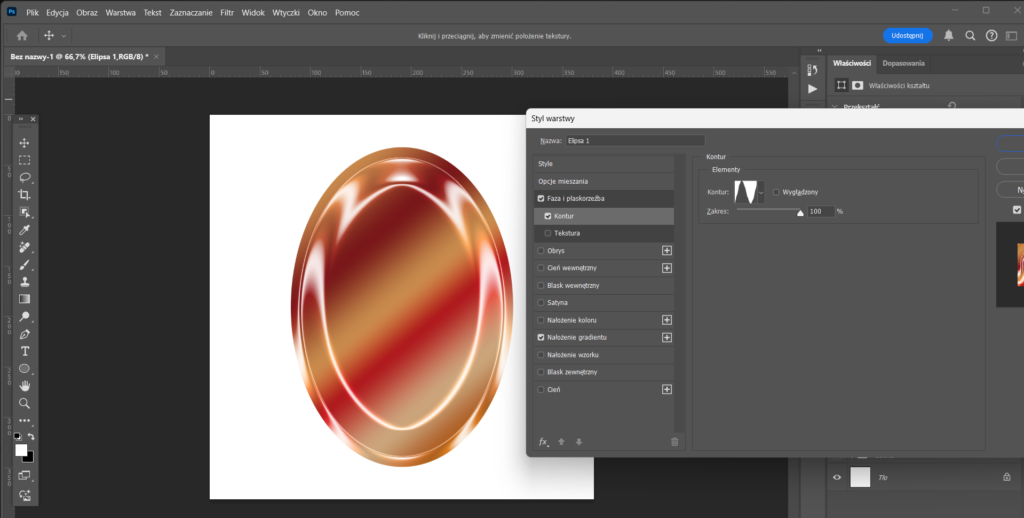Click the Udostępnij share button
The width and height of the screenshot is (1024, 518).
pos(907,36)
